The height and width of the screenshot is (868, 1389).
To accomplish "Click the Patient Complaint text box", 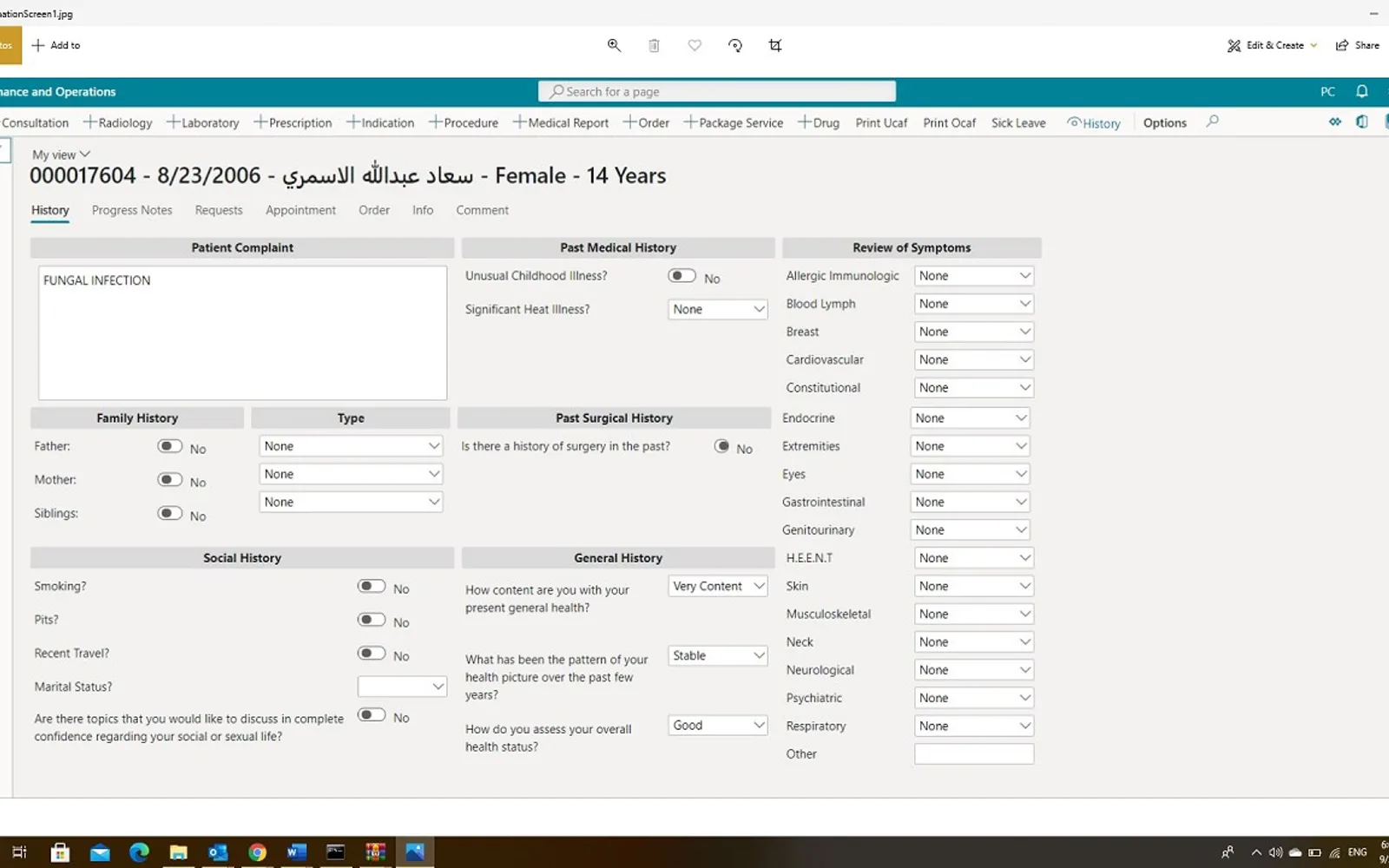I will pyautogui.click(x=243, y=332).
